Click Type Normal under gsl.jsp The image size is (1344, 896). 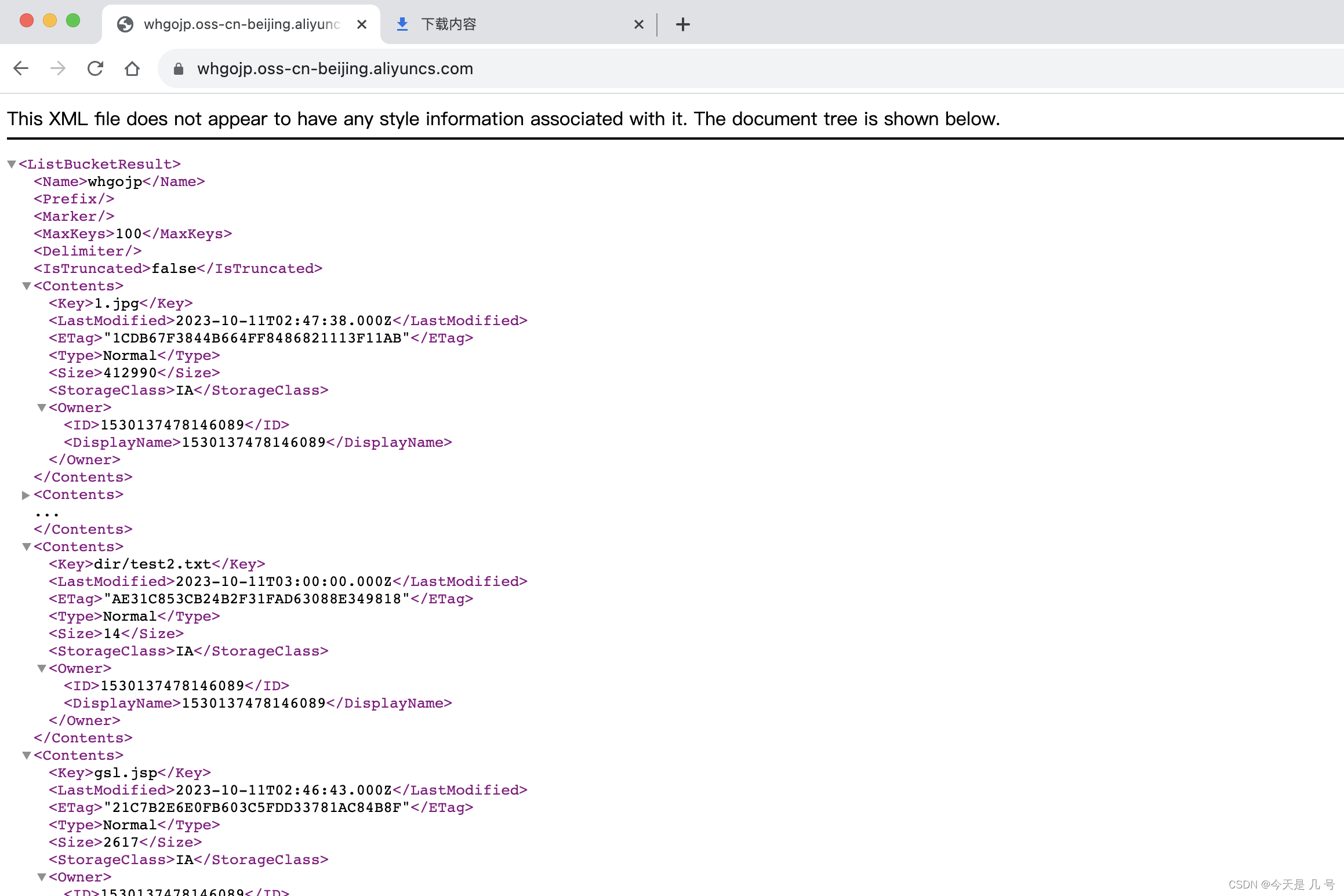[x=130, y=825]
